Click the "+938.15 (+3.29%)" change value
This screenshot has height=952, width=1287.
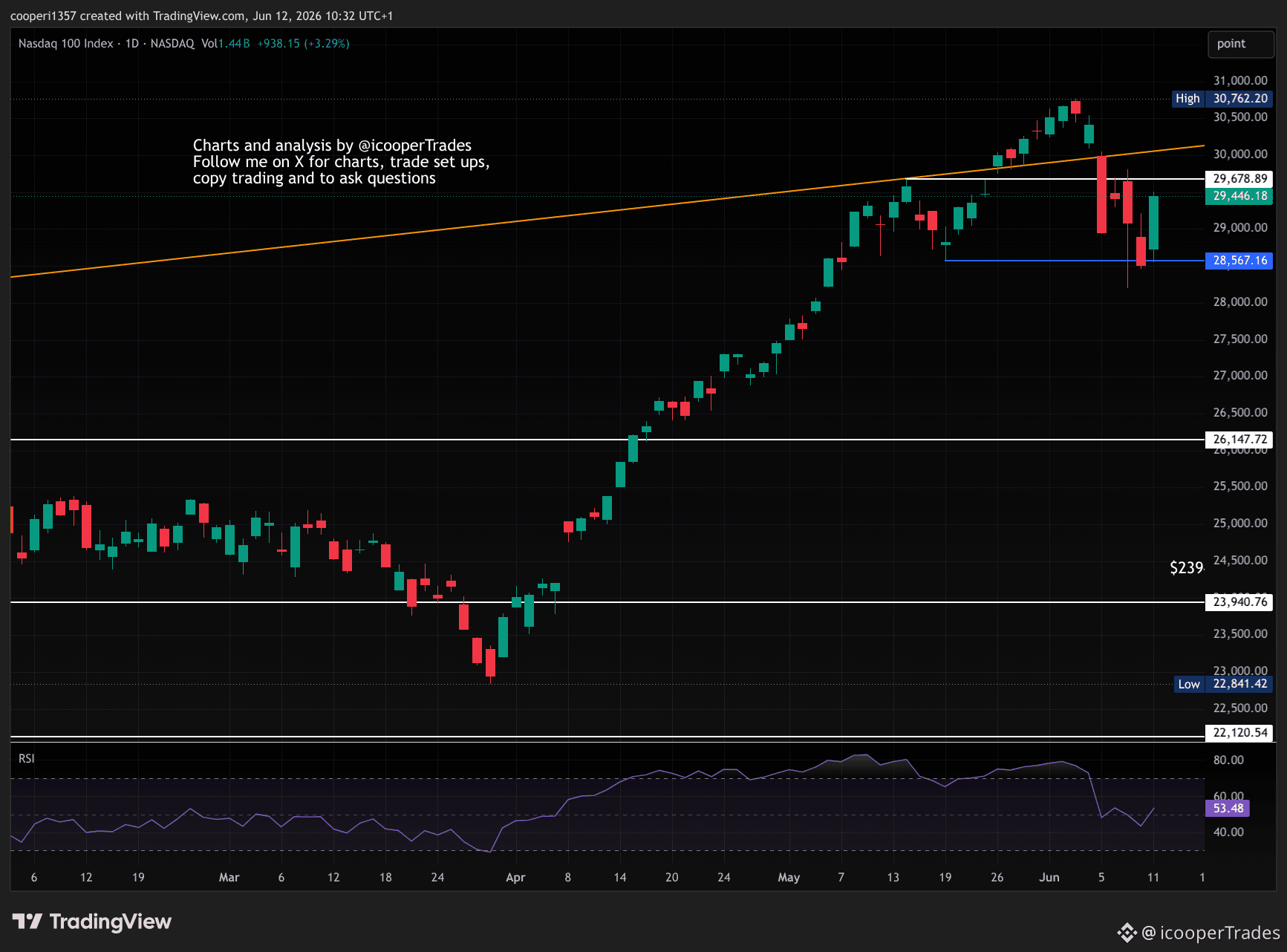303,44
